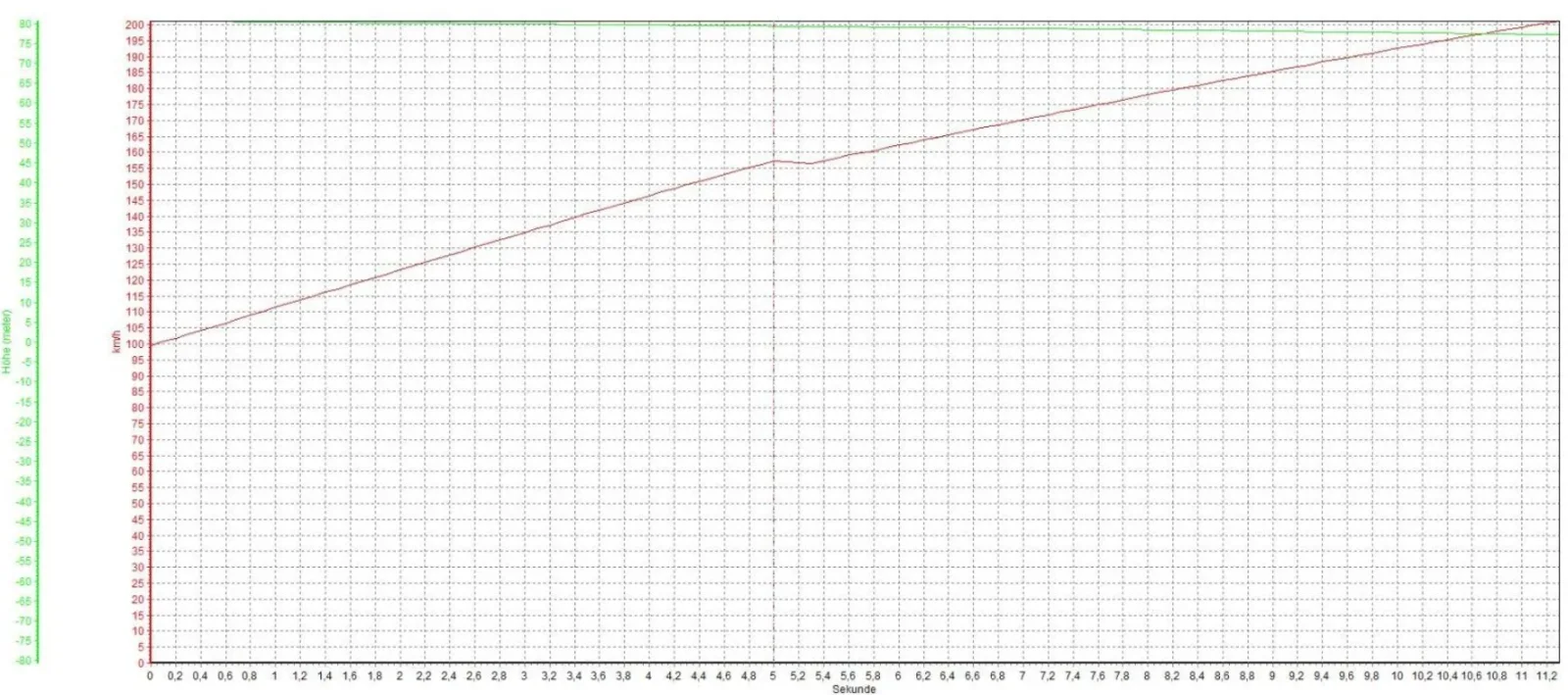Click the 1 second tick on time axis

(274, 675)
